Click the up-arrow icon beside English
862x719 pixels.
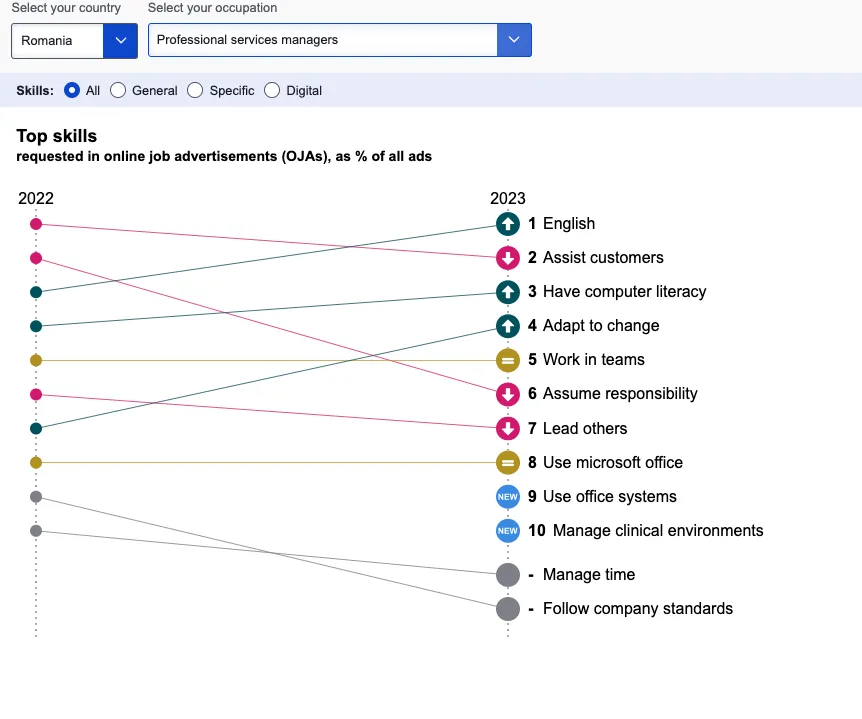tap(508, 224)
